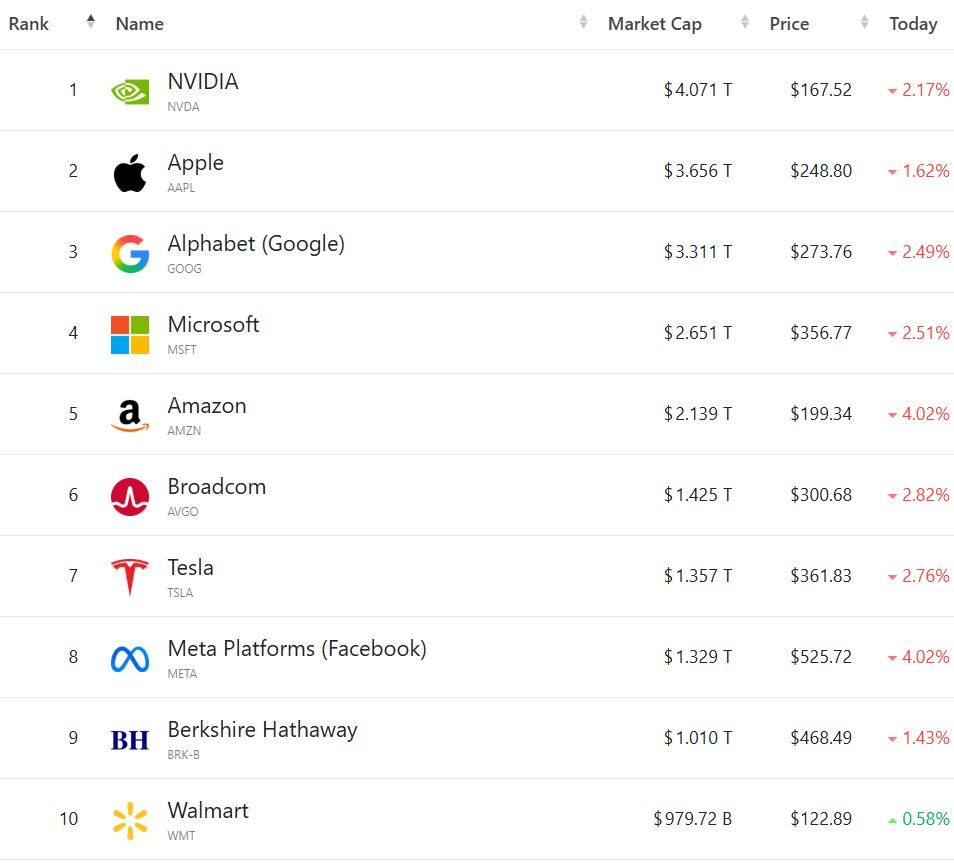Click Walmart's green 0.58% change value
954x864 pixels.
click(x=925, y=819)
